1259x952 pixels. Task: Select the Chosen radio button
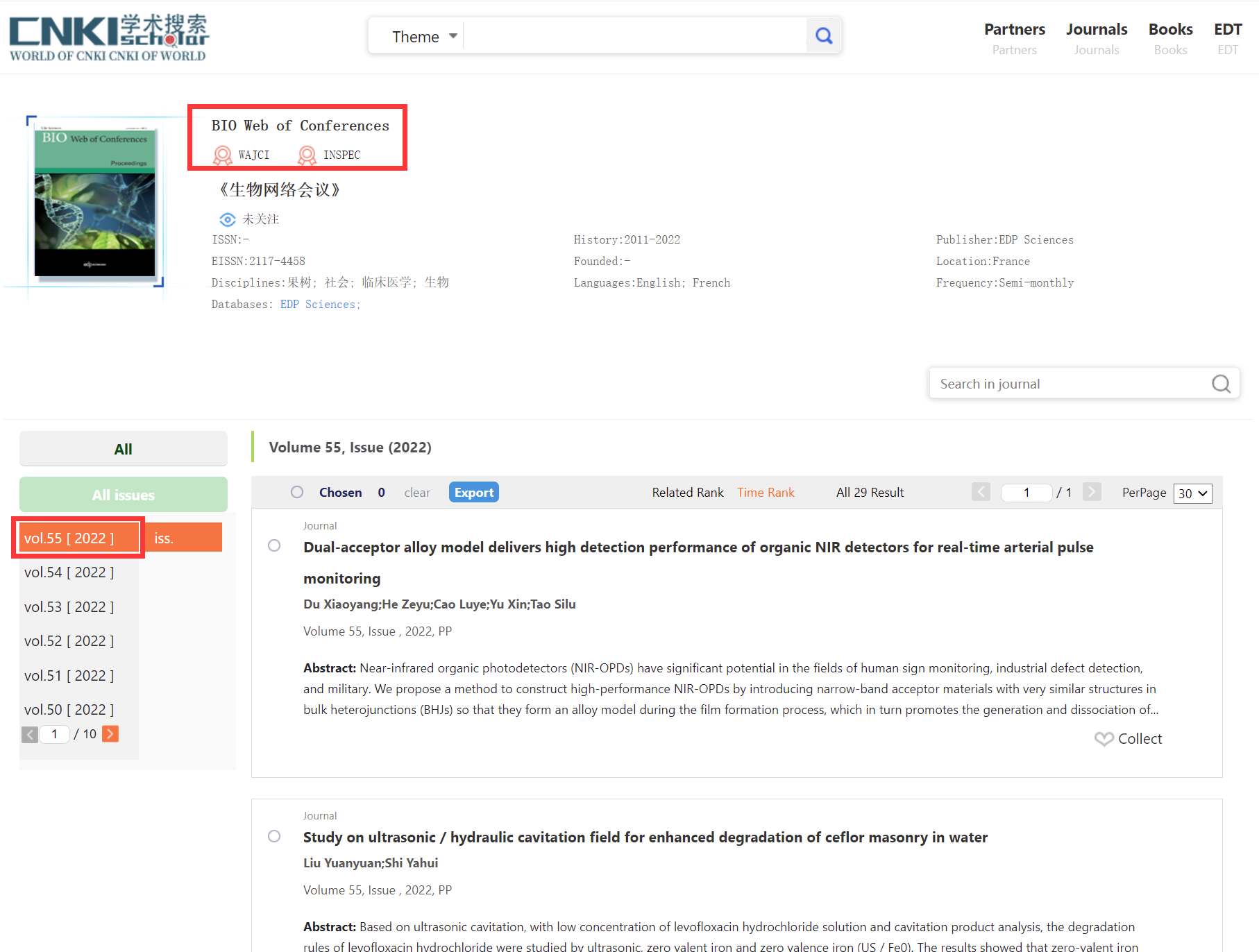pos(297,492)
